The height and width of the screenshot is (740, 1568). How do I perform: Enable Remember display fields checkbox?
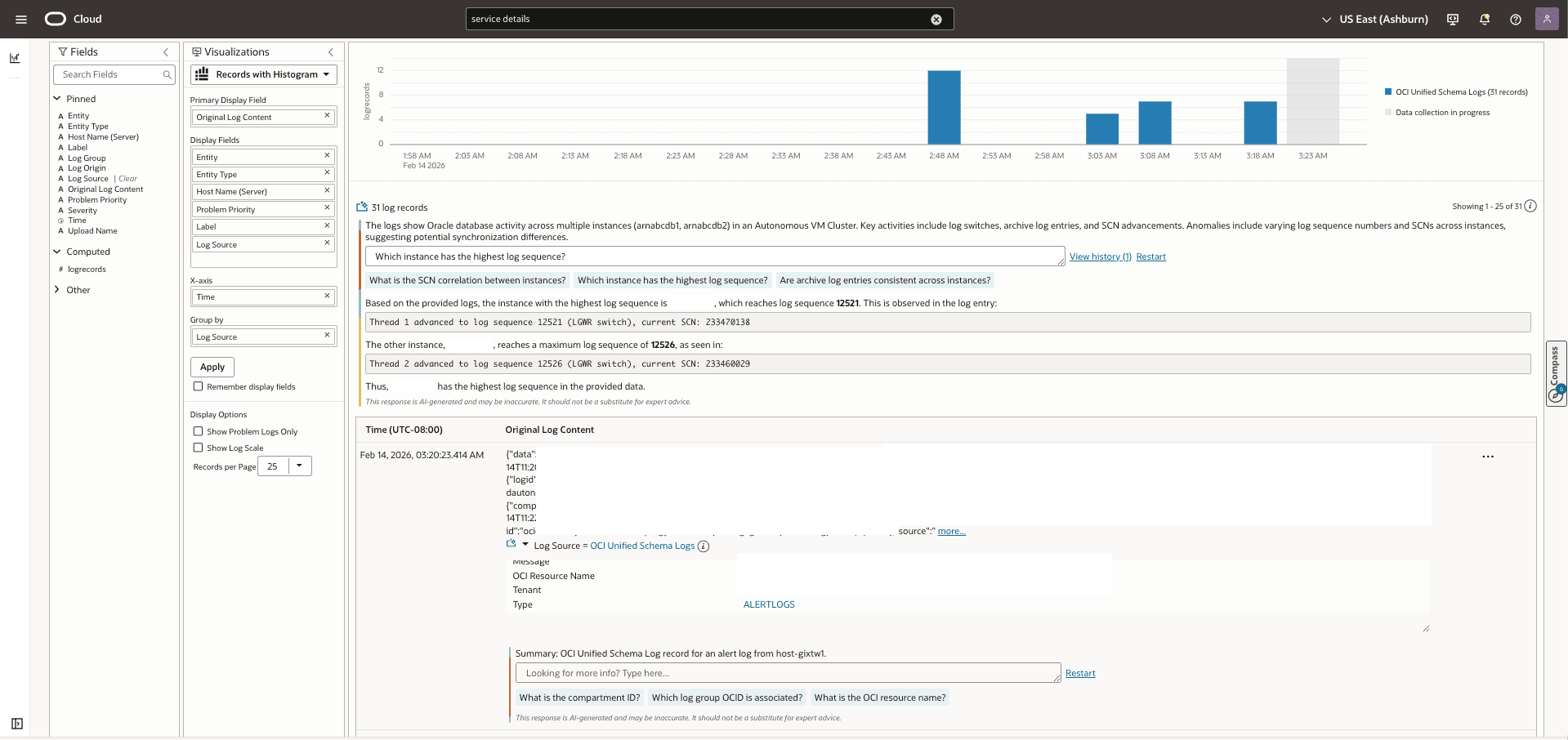[x=198, y=386]
